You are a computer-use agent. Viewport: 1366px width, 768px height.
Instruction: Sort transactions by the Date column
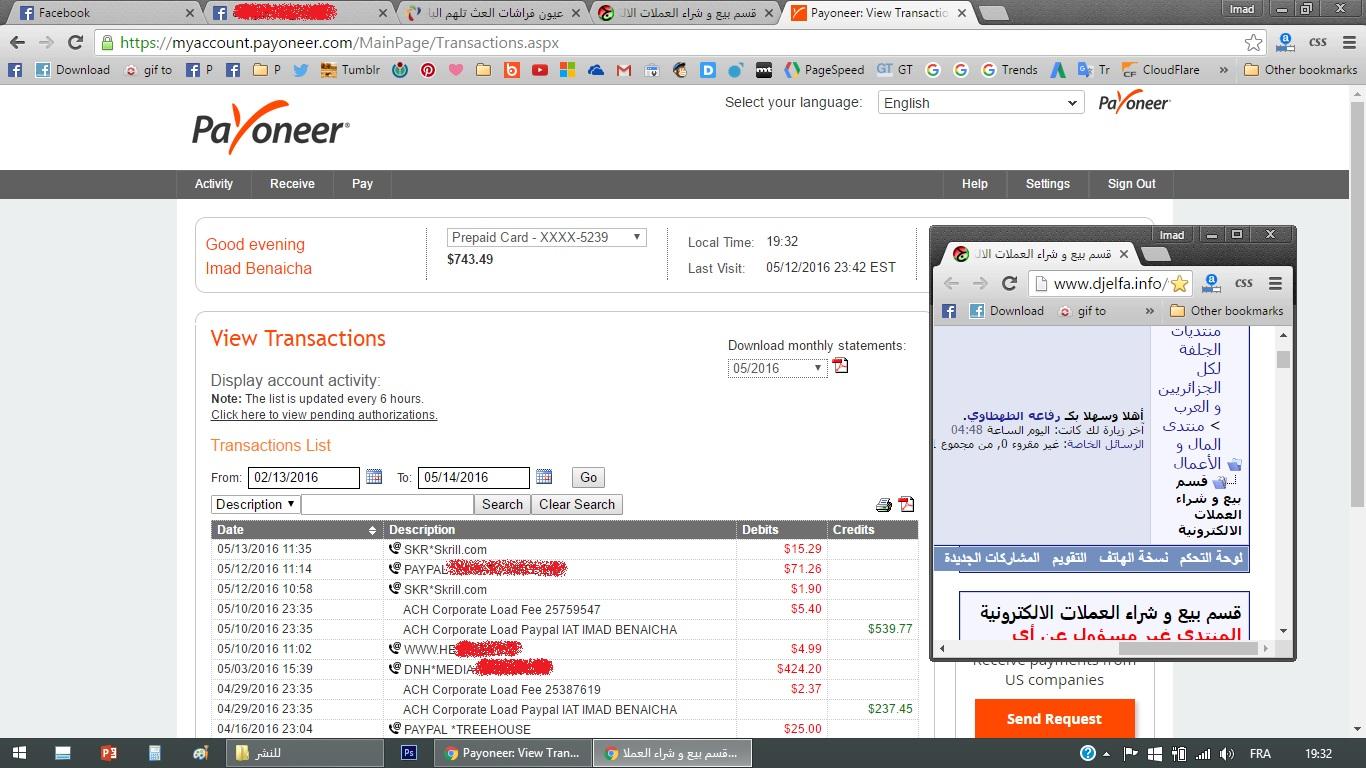296,530
